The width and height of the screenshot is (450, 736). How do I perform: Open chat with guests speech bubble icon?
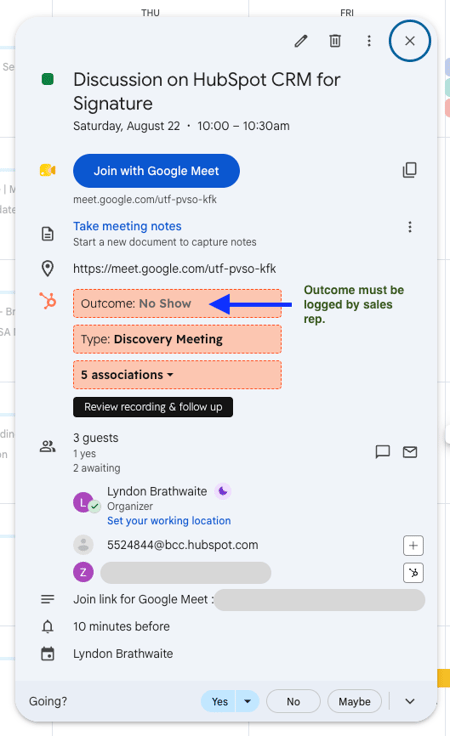[383, 452]
